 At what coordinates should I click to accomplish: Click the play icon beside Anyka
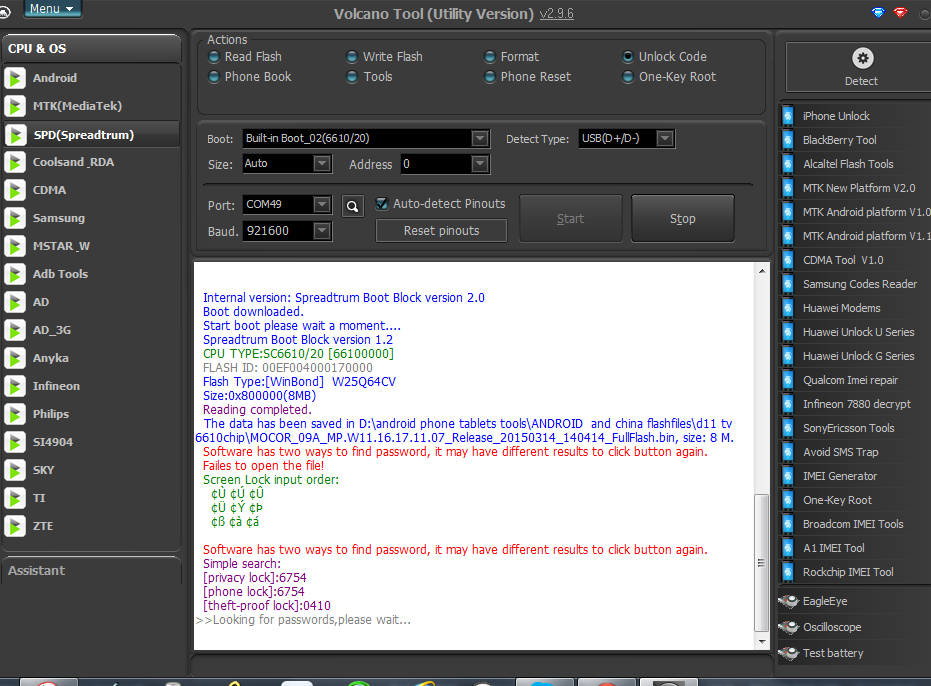(15, 358)
